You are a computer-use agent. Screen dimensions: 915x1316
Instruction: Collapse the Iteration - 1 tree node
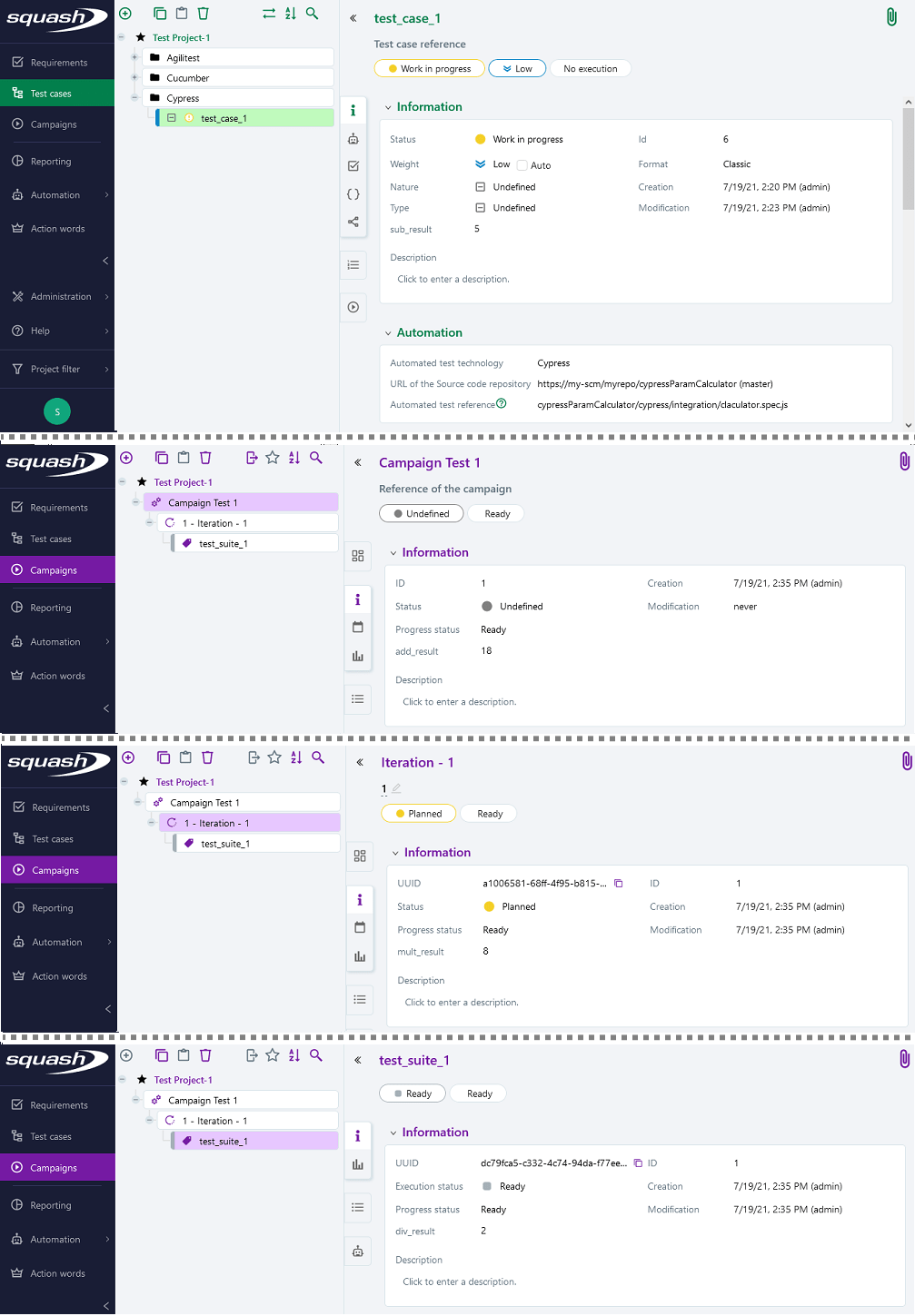click(x=151, y=822)
